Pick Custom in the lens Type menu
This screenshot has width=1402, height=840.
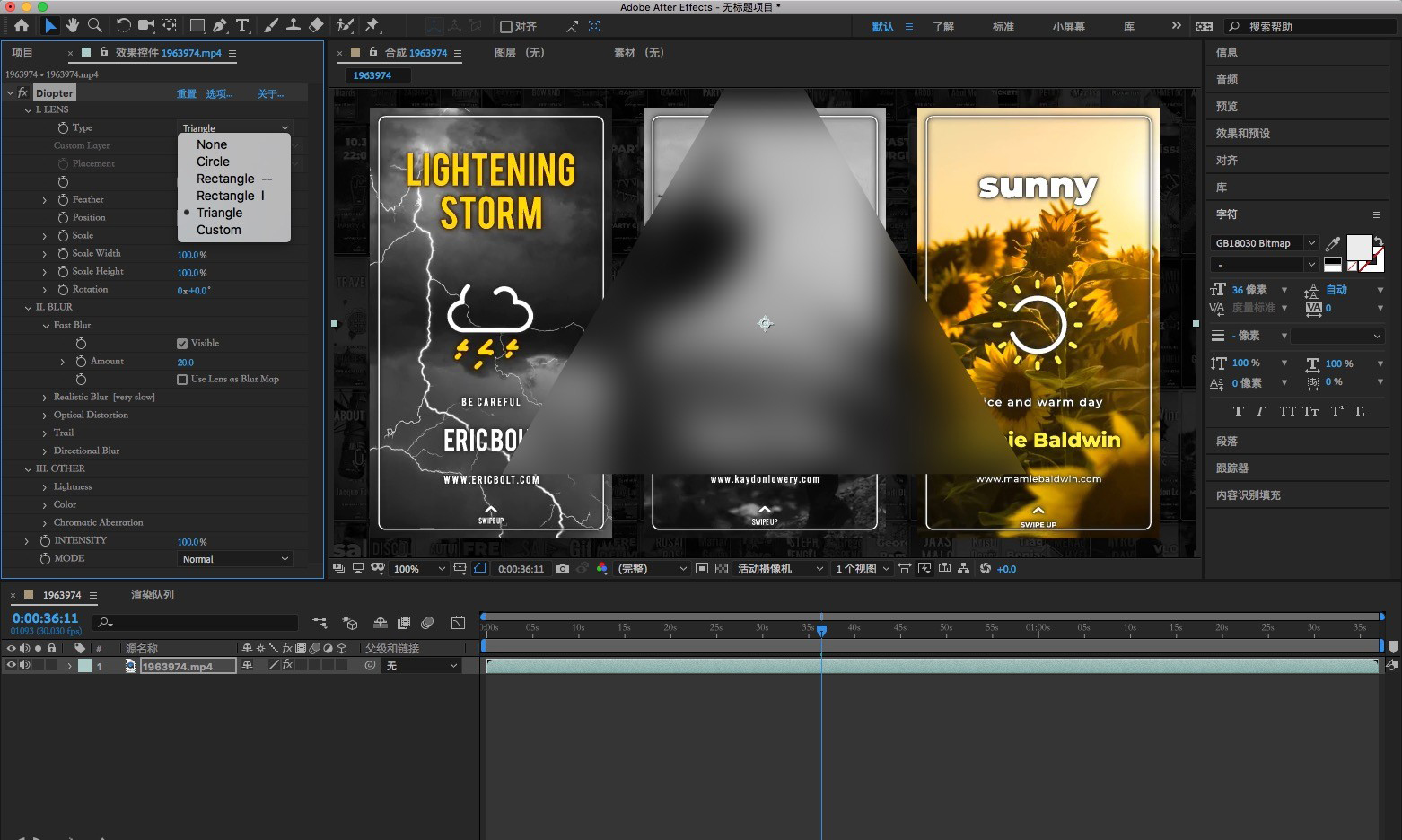click(218, 230)
